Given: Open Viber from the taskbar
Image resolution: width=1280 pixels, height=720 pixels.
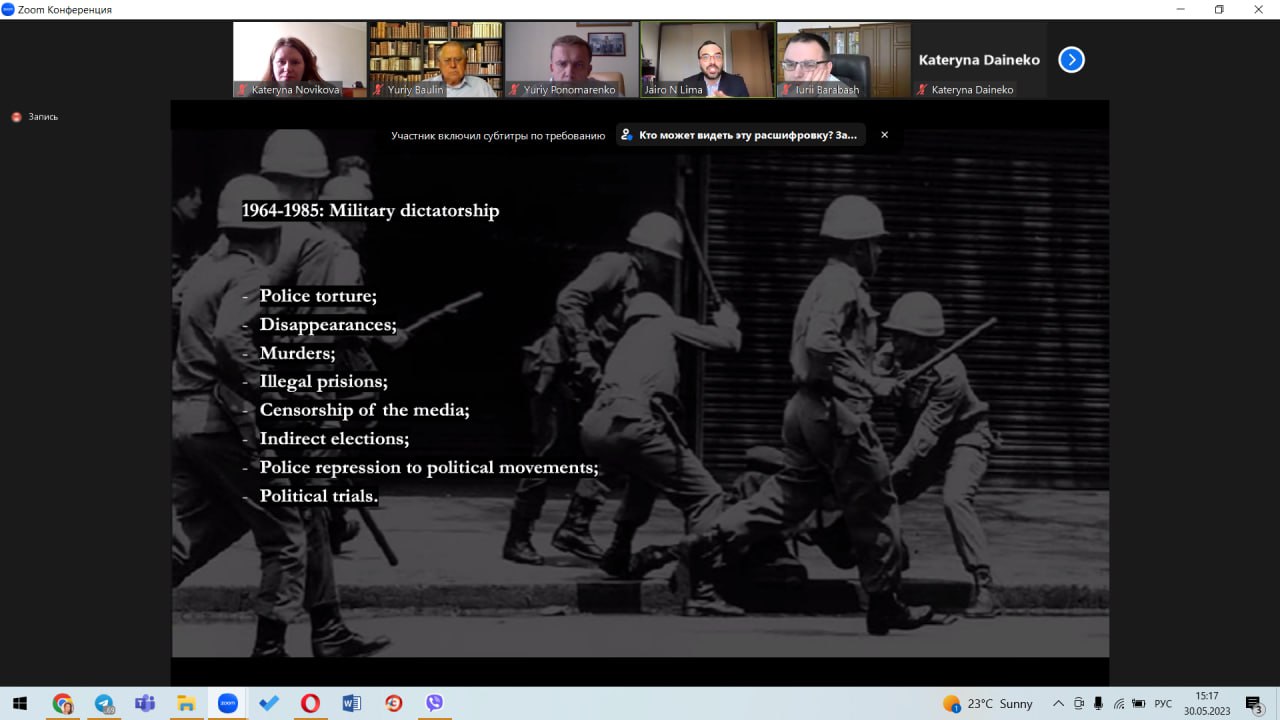Looking at the screenshot, I should click(434, 703).
